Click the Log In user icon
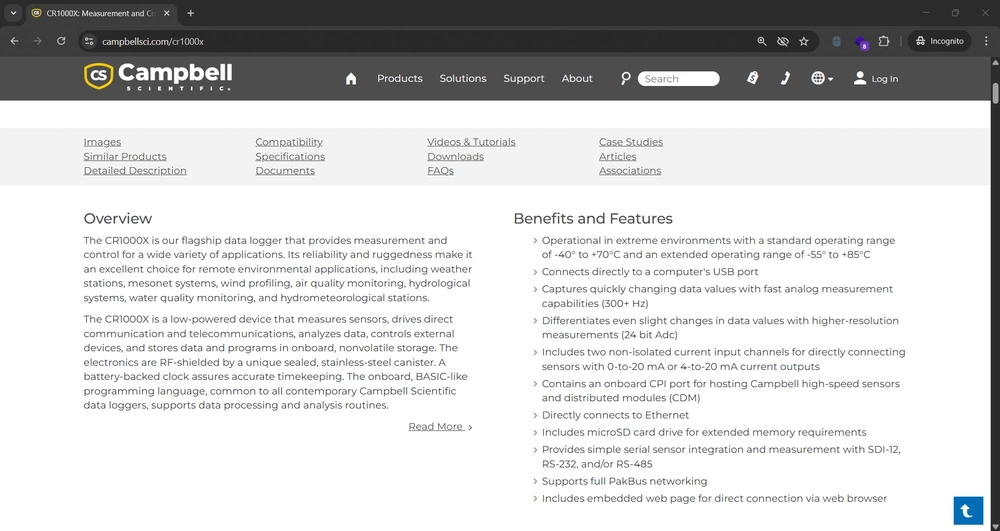This screenshot has height=531, width=1000. coord(860,78)
